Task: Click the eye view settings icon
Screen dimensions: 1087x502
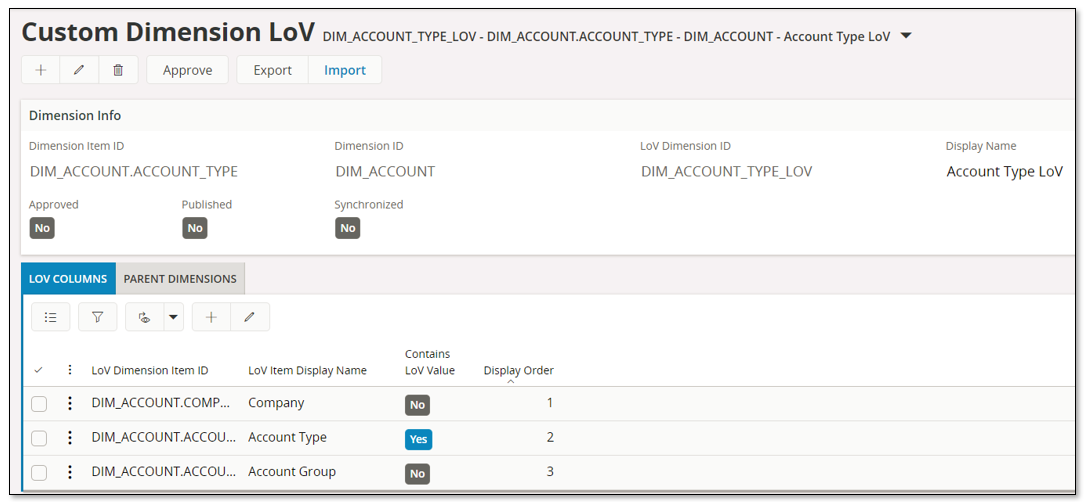Action: (x=144, y=317)
